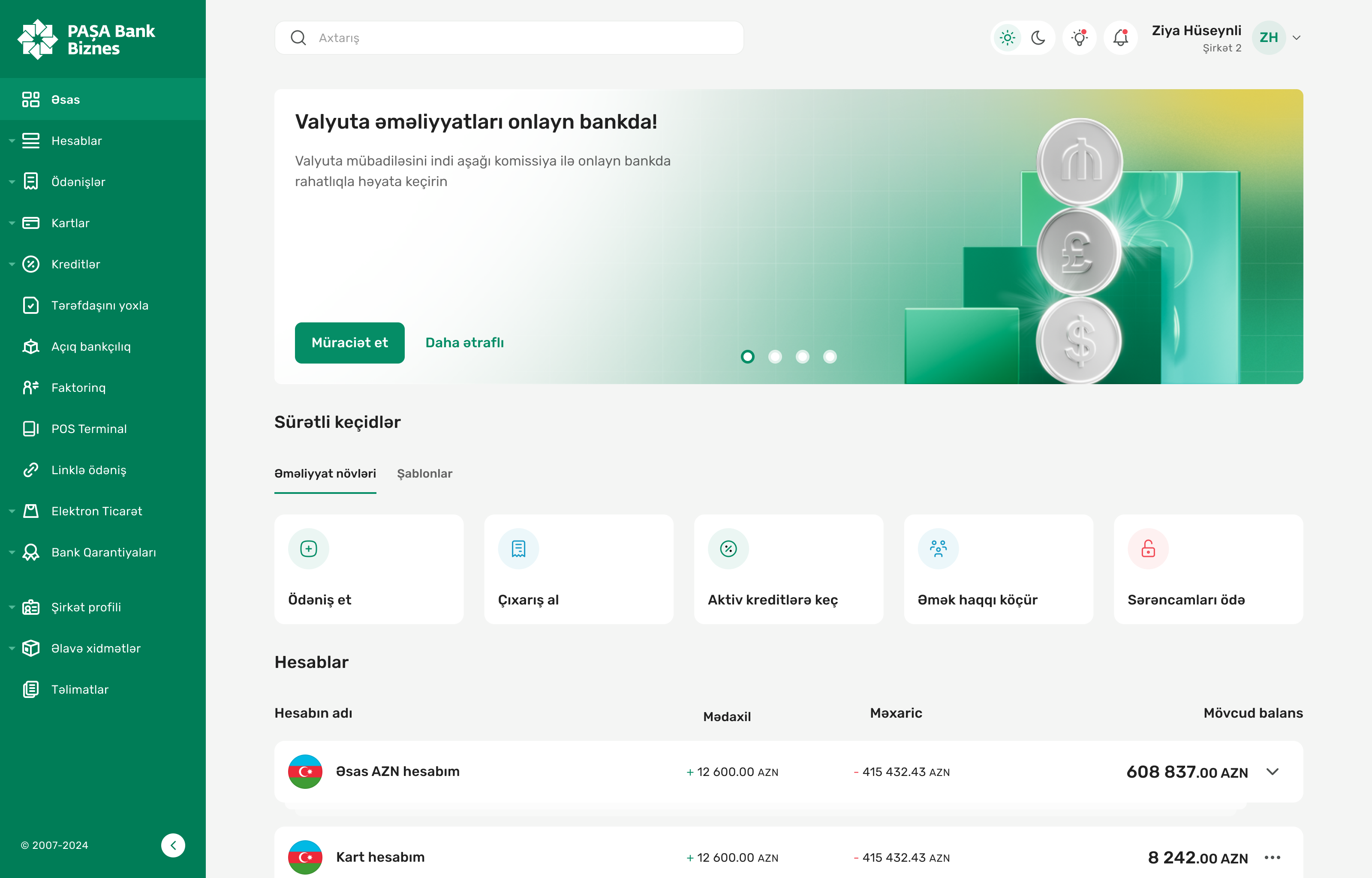Click the Çıxarış al receipt icon
The width and height of the screenshot is (1372, 878).
(x=518, y=548)
